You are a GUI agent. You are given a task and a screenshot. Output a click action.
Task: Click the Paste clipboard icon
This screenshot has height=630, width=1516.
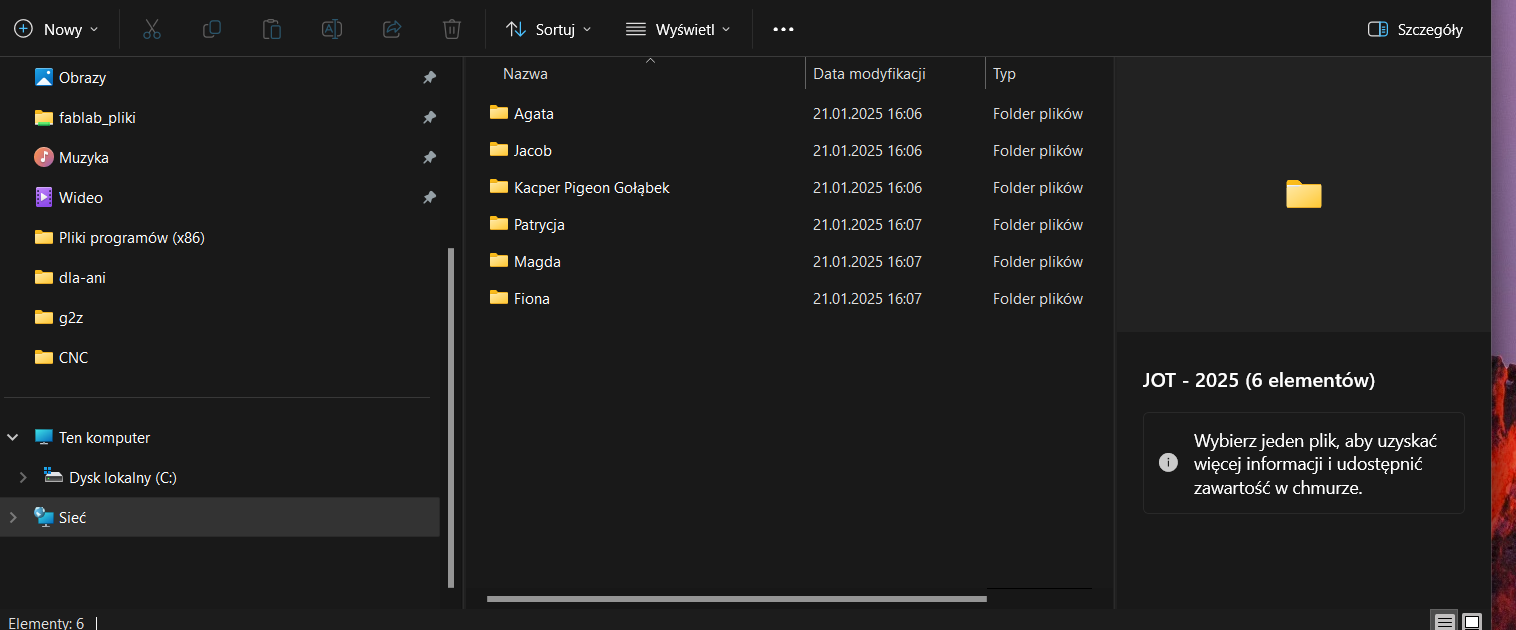[272, 29]
